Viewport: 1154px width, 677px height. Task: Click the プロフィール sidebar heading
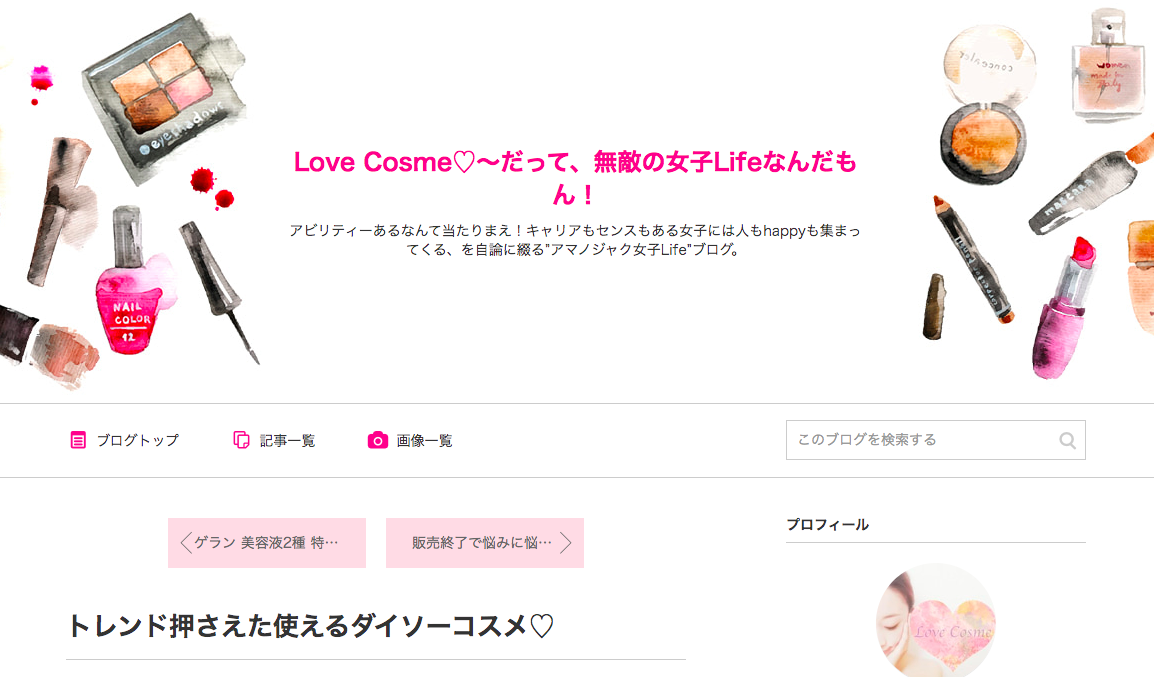click(827, 525)
